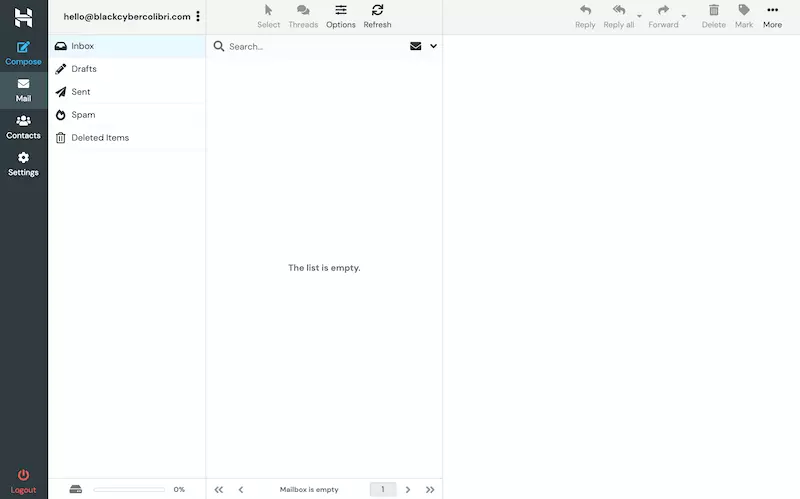Image resolution: width=800 pixels, height=499 pixels.
Task: Expand the Reply all options arrow
Action: 639,16
